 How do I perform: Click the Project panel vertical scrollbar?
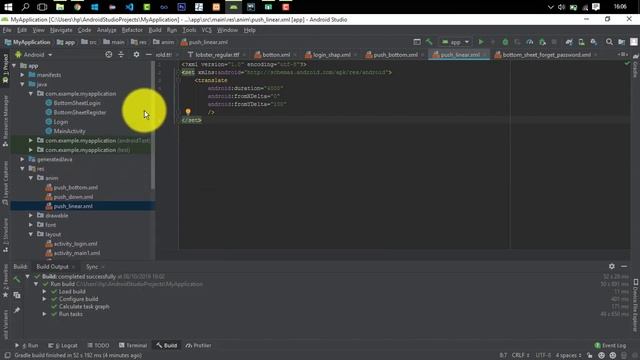tap(153, 125)
